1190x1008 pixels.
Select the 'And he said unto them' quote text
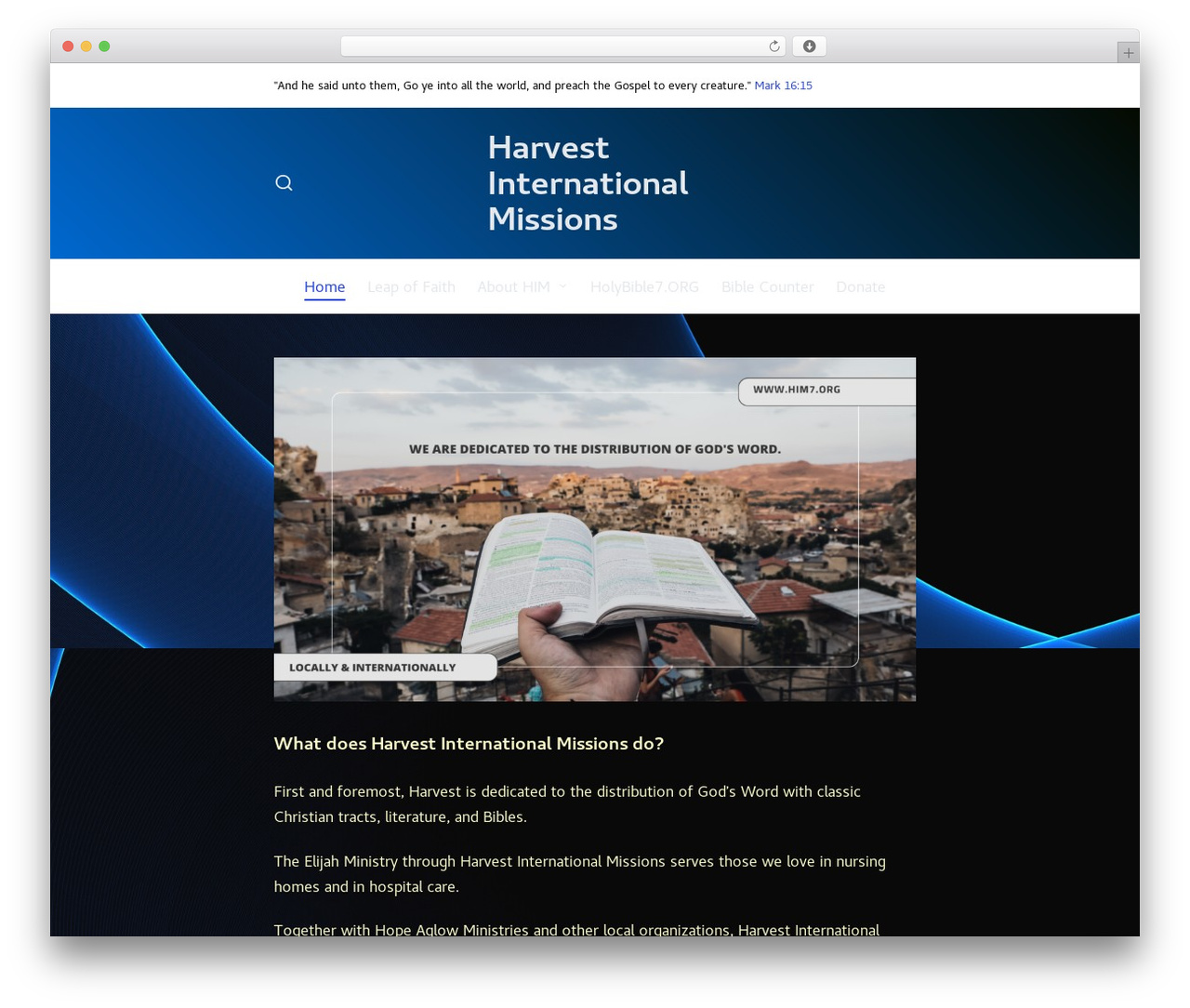coord(512,86)
